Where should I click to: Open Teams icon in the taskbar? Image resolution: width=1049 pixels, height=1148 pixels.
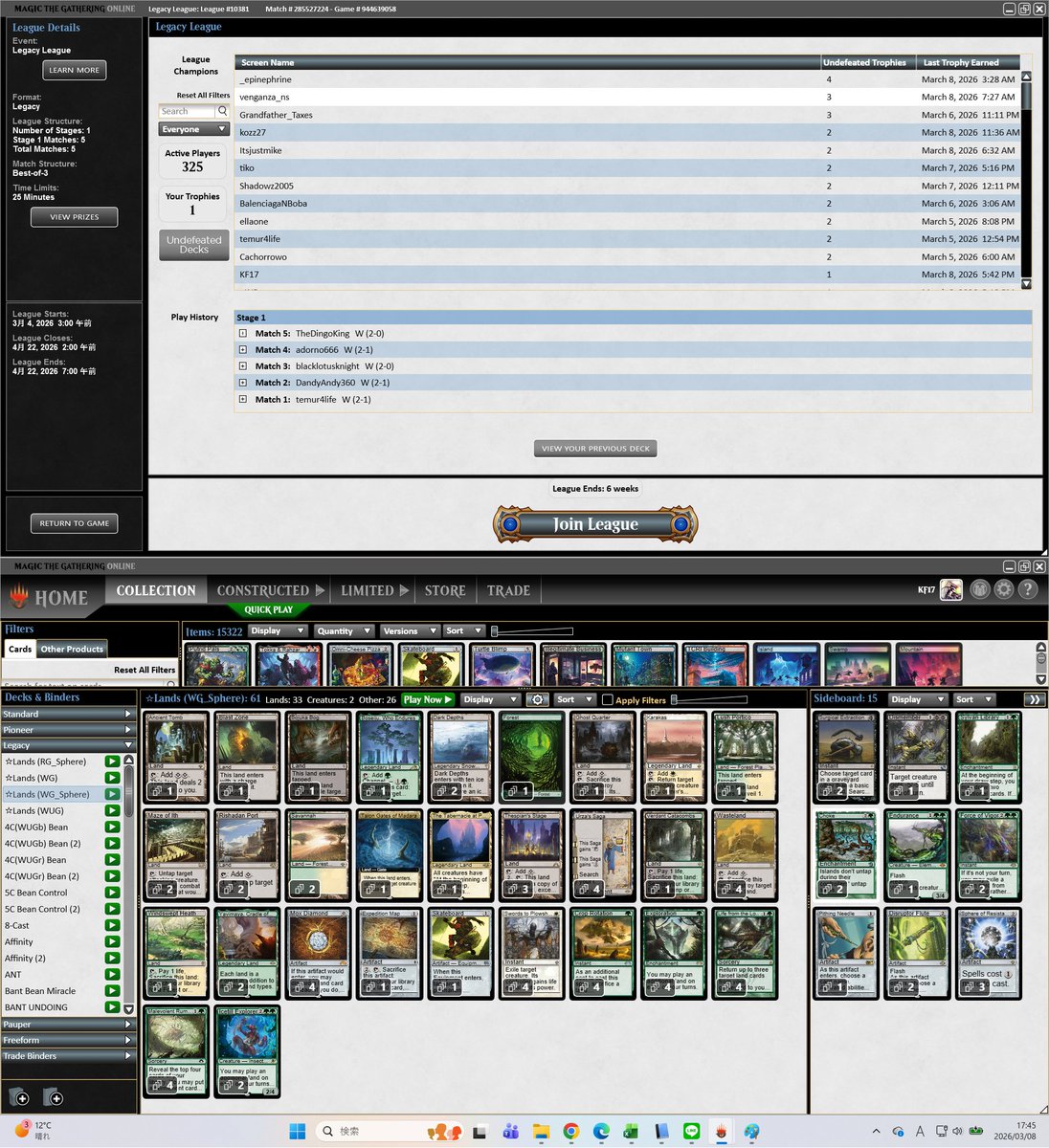coord(511,1132)
